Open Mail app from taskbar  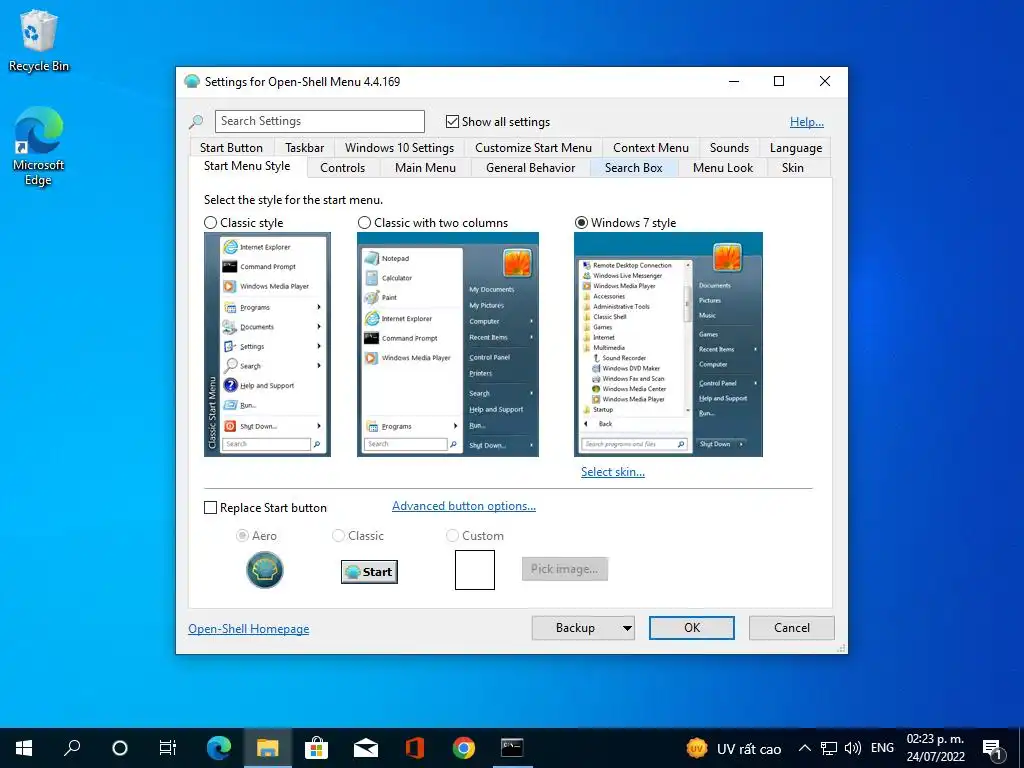tap(366, 748)
